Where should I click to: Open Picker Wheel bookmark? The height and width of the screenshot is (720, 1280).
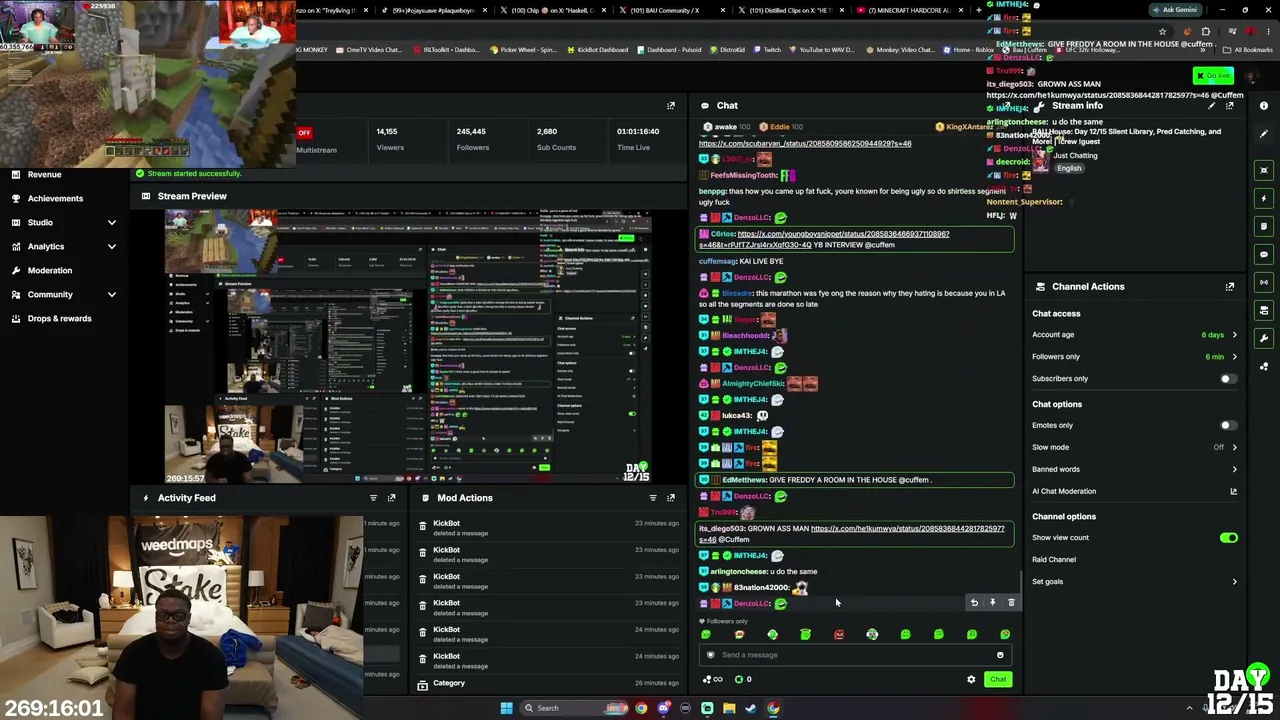click(x=523, y=50)
